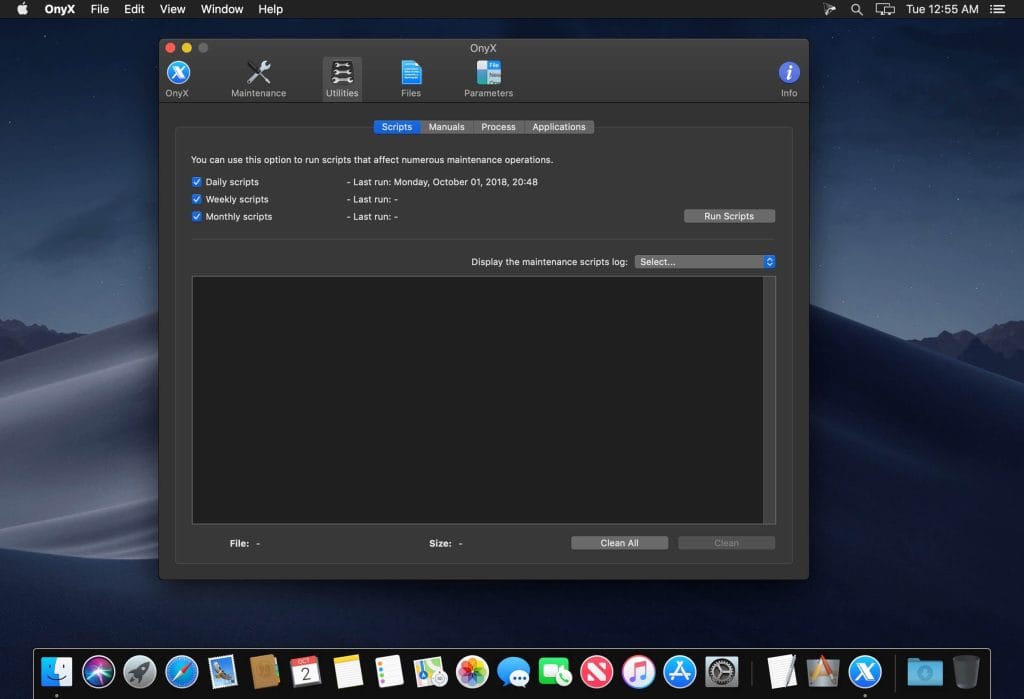Select the Applications tab
1024x699 pixels.
559,127
